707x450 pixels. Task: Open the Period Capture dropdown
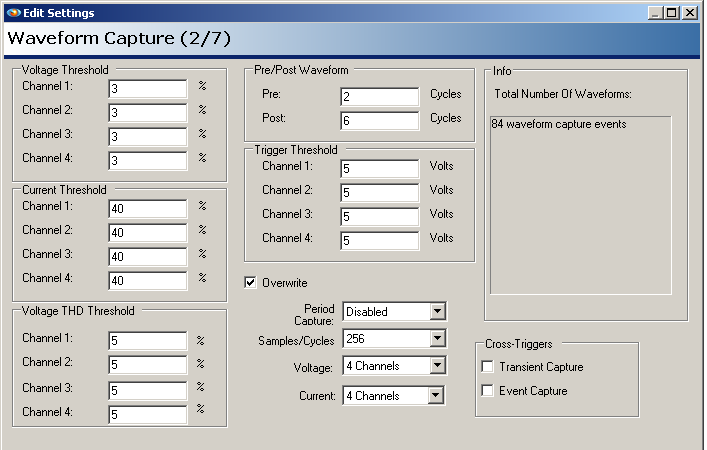point(394,311)
